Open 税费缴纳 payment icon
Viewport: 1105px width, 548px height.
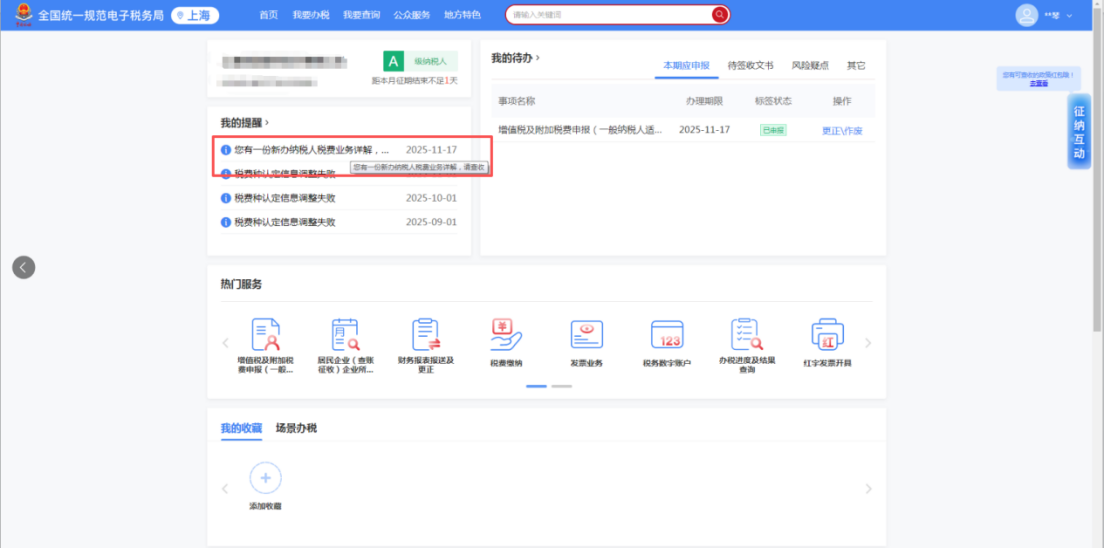pos(506,335)
